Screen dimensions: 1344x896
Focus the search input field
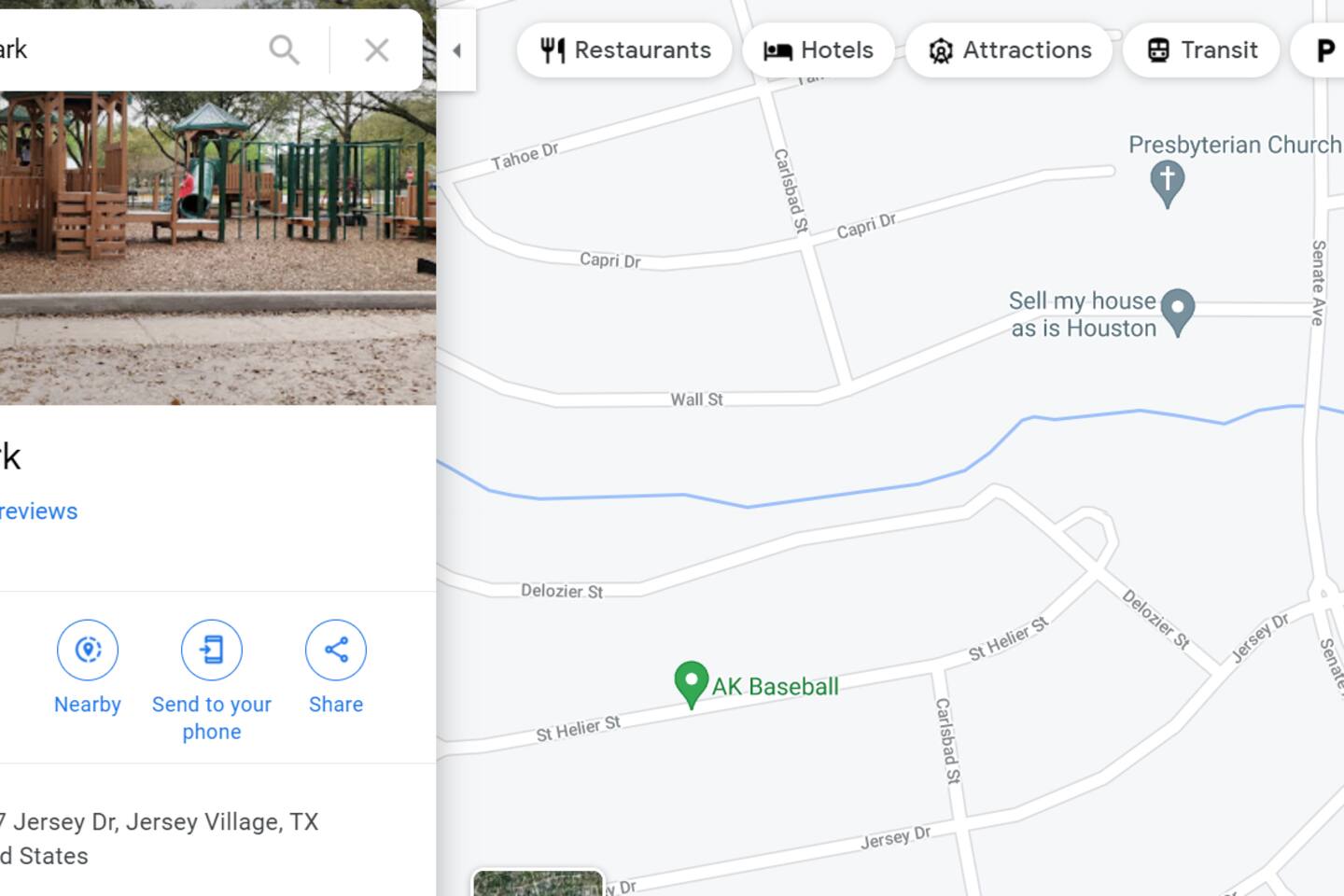126,49
